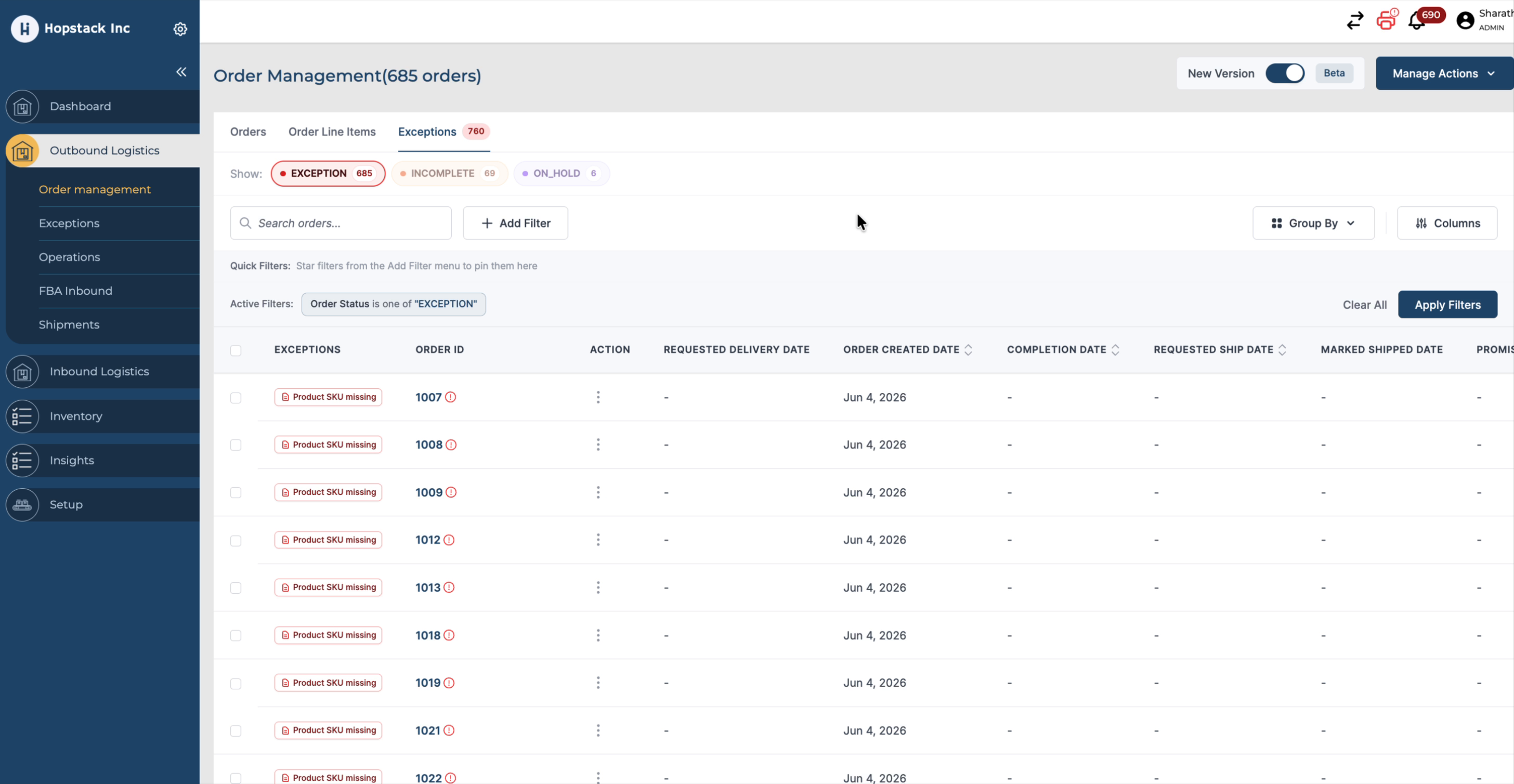The height and width of the screenshot is (784, 1514).
Task: Check the box for order 1008
Action: click(236, 445)
